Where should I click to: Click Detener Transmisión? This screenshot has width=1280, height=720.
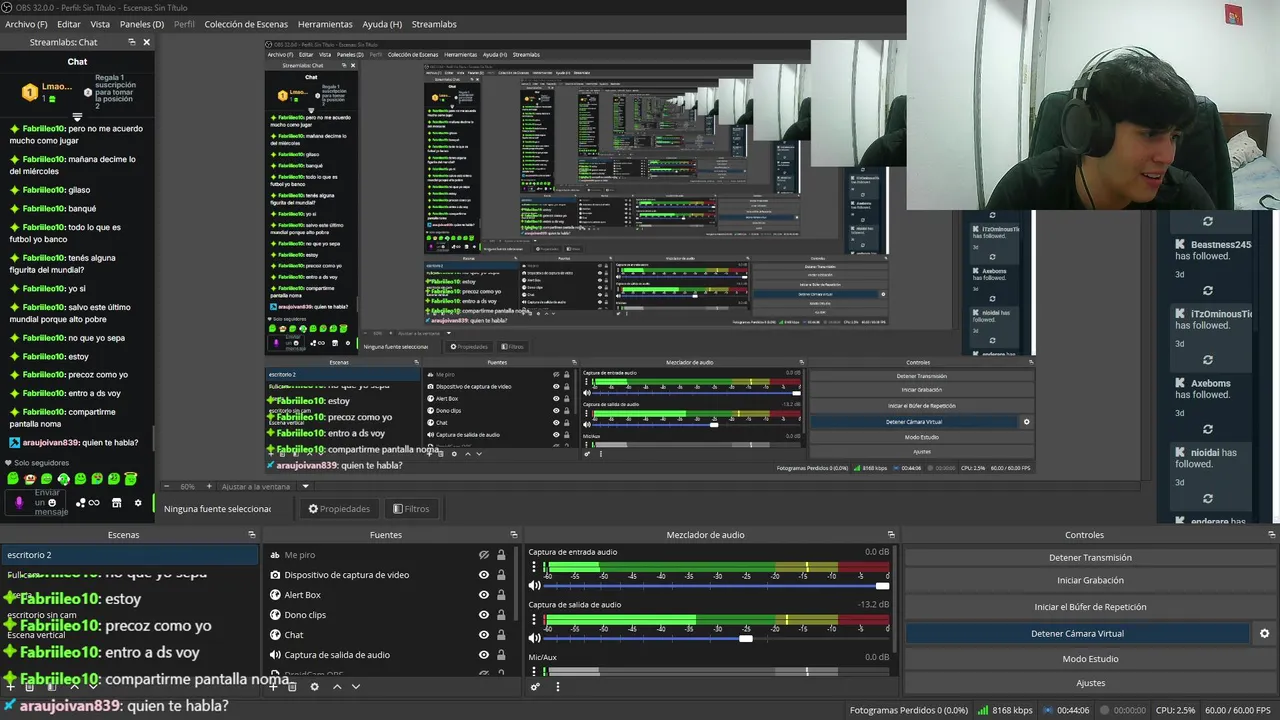(x=1090, y=557)
